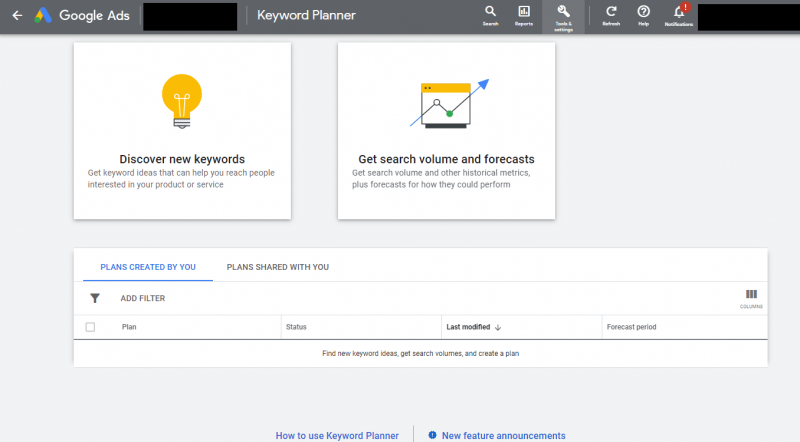
Task: Switch to Plans Created By You tab
Action: pos(148,267)
